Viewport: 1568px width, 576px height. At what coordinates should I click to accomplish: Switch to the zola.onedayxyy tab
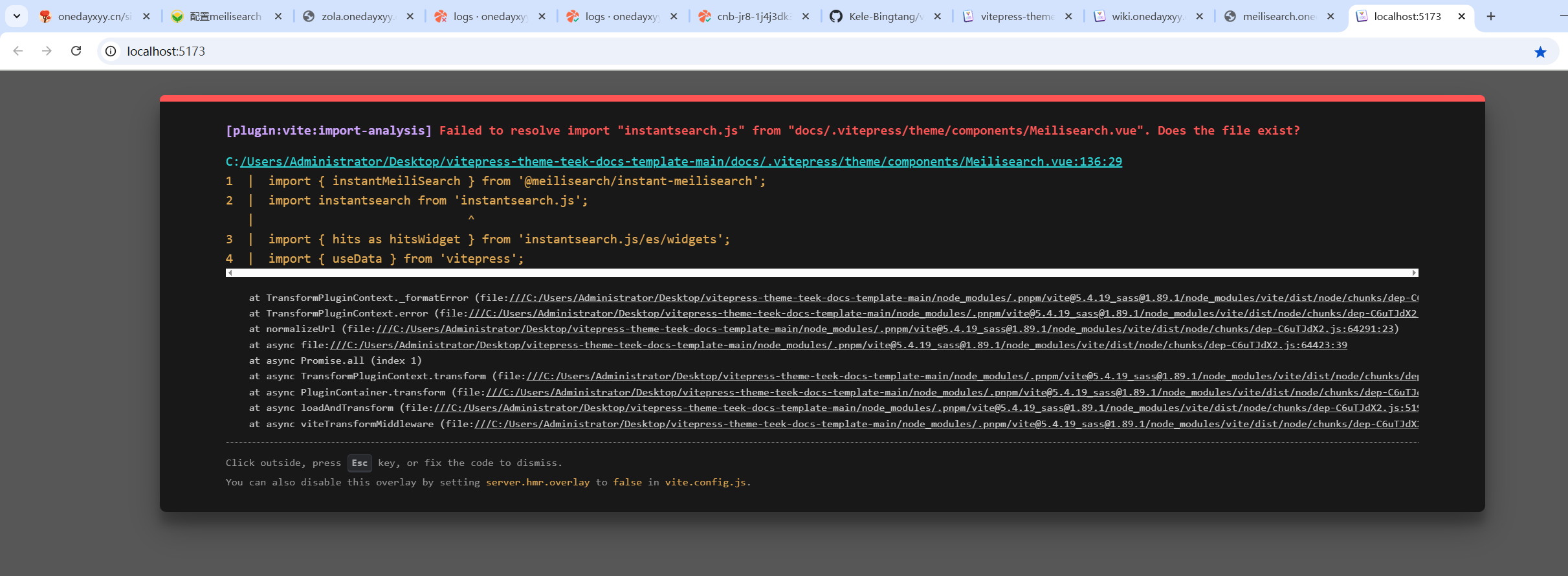[x=357, y=16]
